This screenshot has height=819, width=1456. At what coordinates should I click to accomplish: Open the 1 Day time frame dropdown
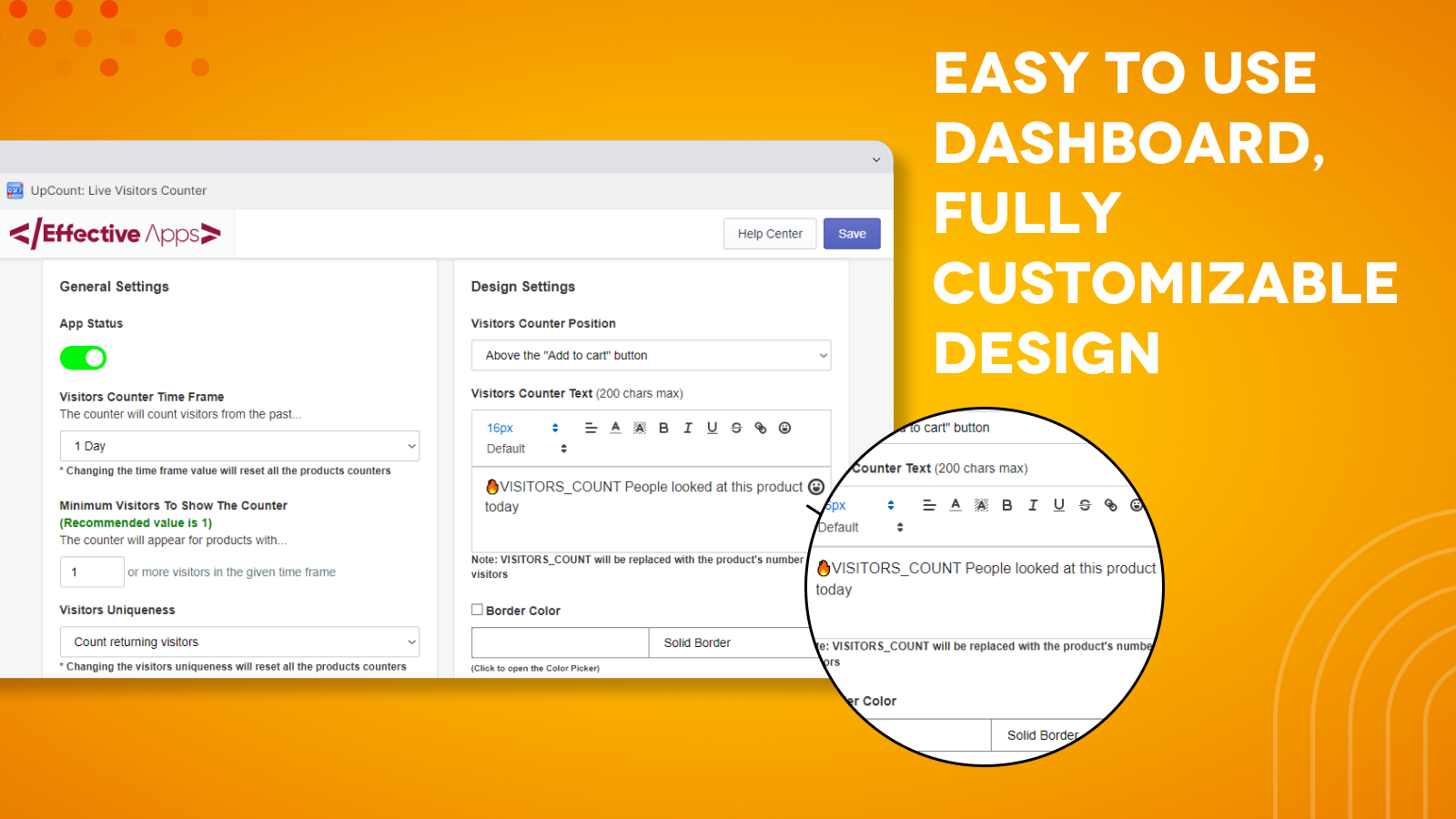pyautogui.click(x=239, y=446)
